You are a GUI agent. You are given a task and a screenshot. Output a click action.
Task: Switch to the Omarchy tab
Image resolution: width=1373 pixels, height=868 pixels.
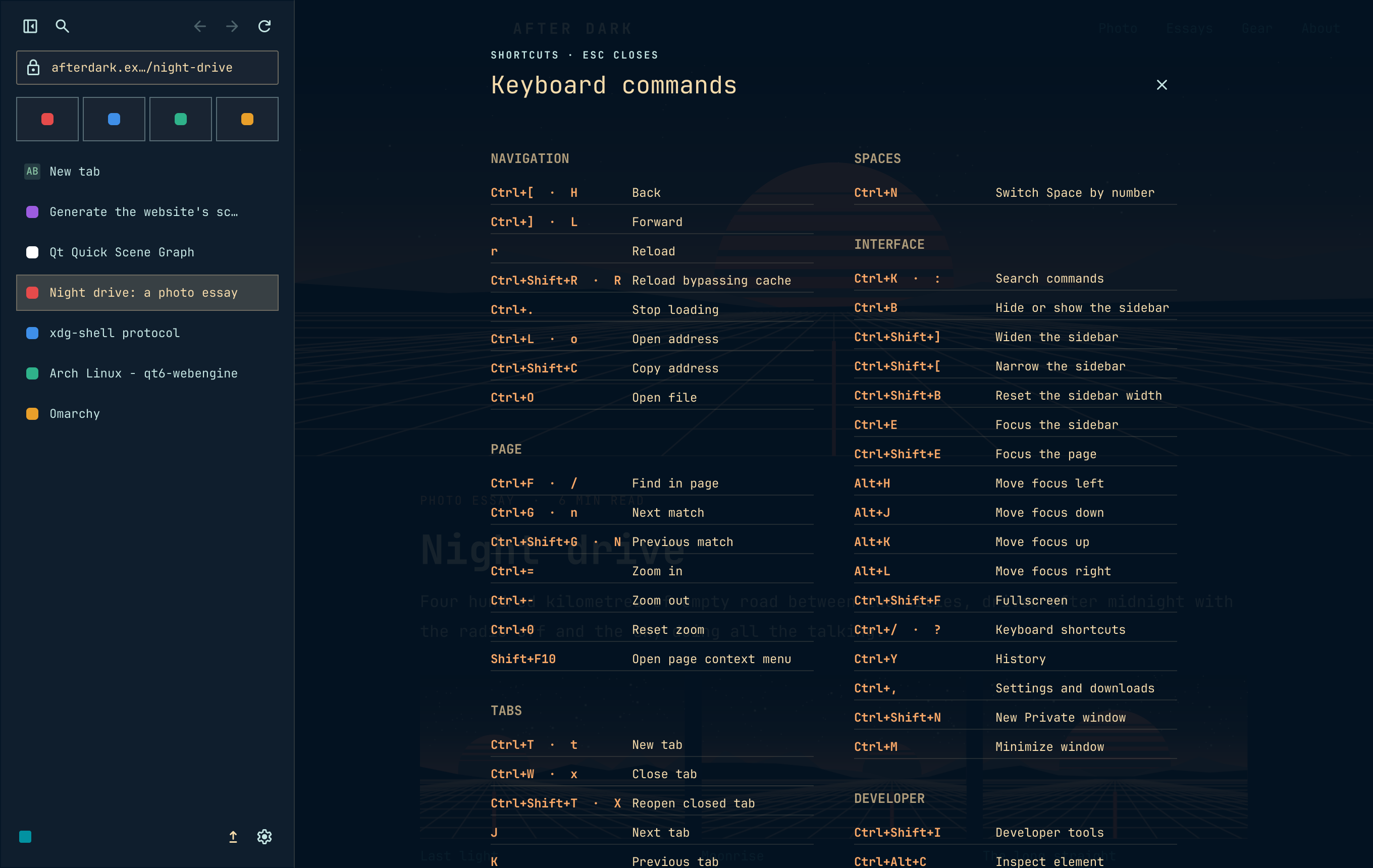[x=147, y=414]
